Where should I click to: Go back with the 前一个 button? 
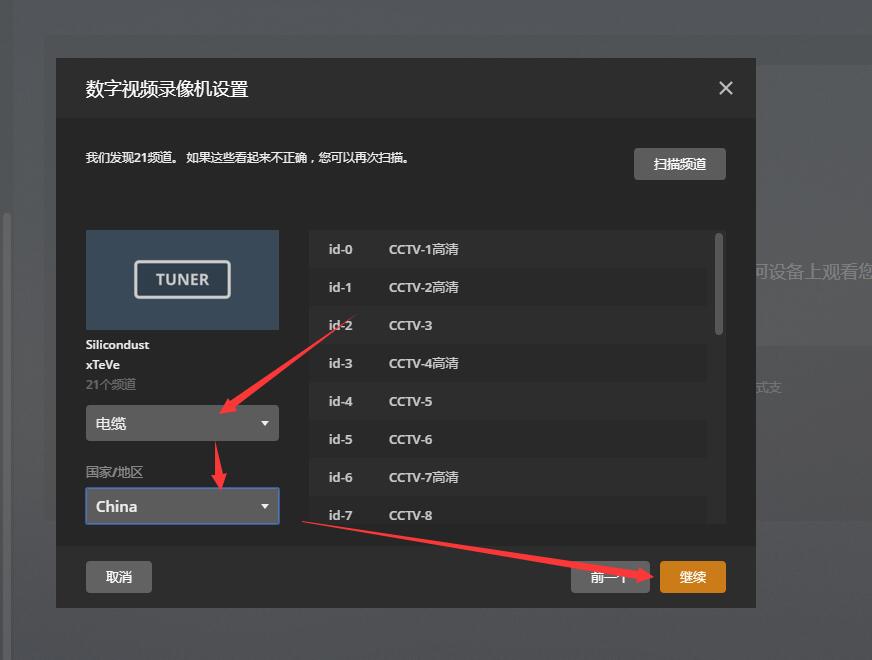point(610,577)
